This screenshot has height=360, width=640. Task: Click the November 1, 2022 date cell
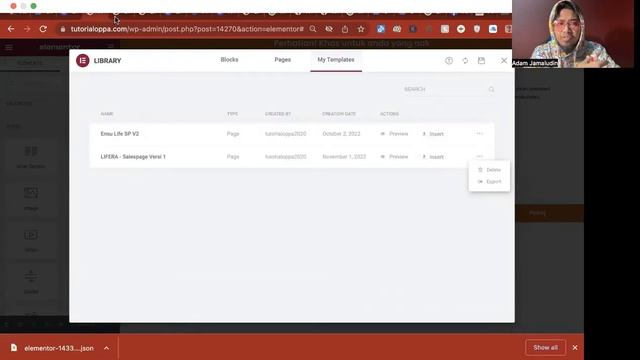pos(344,157)
